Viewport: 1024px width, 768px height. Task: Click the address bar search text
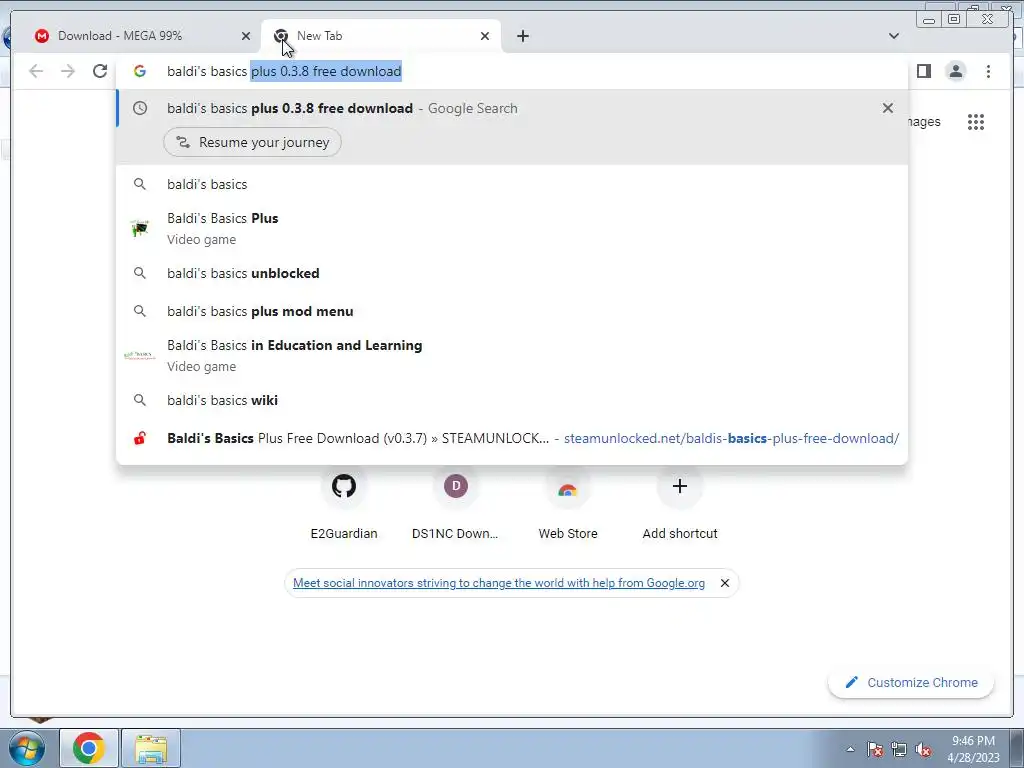pyautogui.click(x=284, y=71)
